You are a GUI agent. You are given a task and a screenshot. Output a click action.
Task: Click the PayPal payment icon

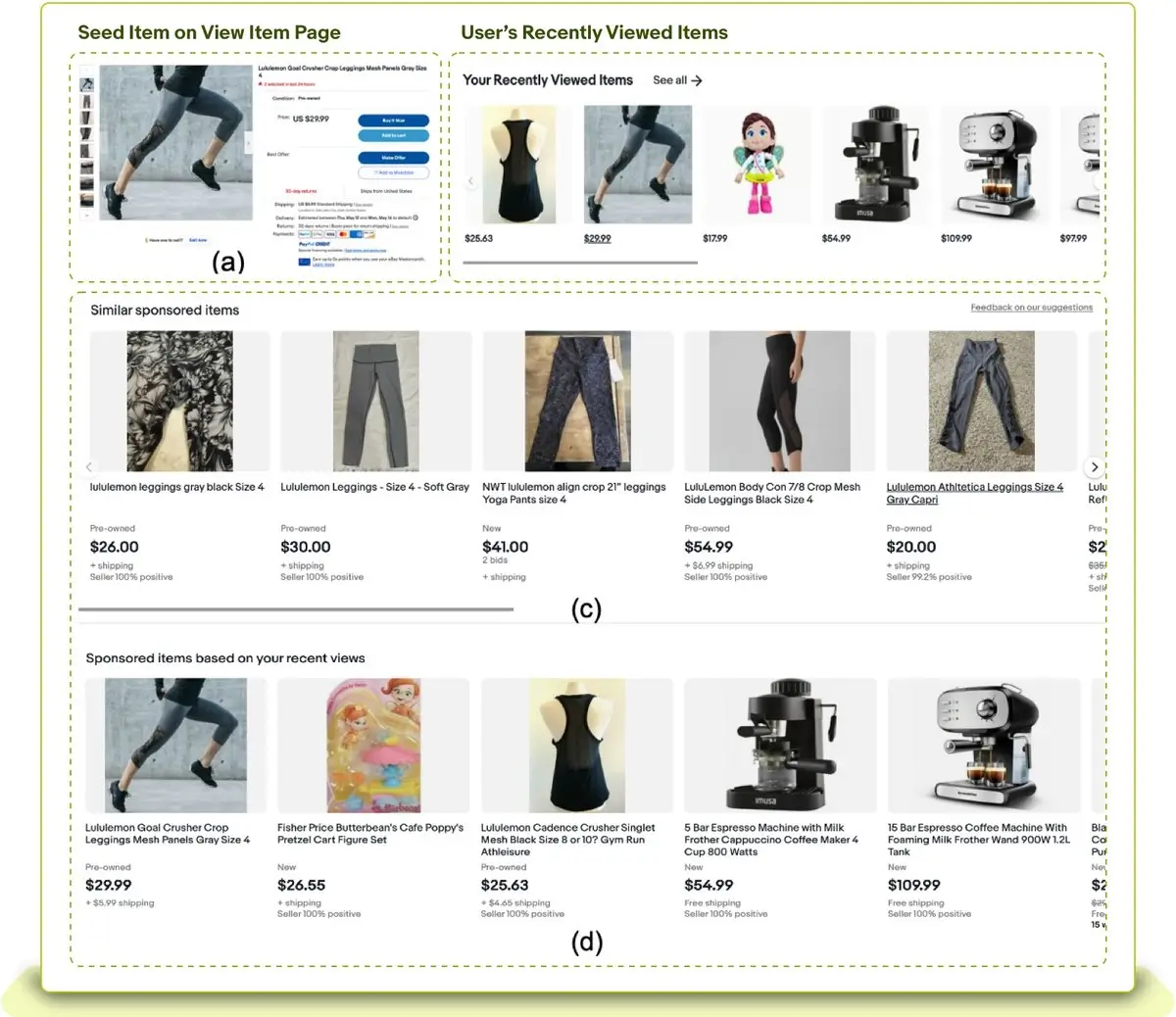(x=305, y=234)
